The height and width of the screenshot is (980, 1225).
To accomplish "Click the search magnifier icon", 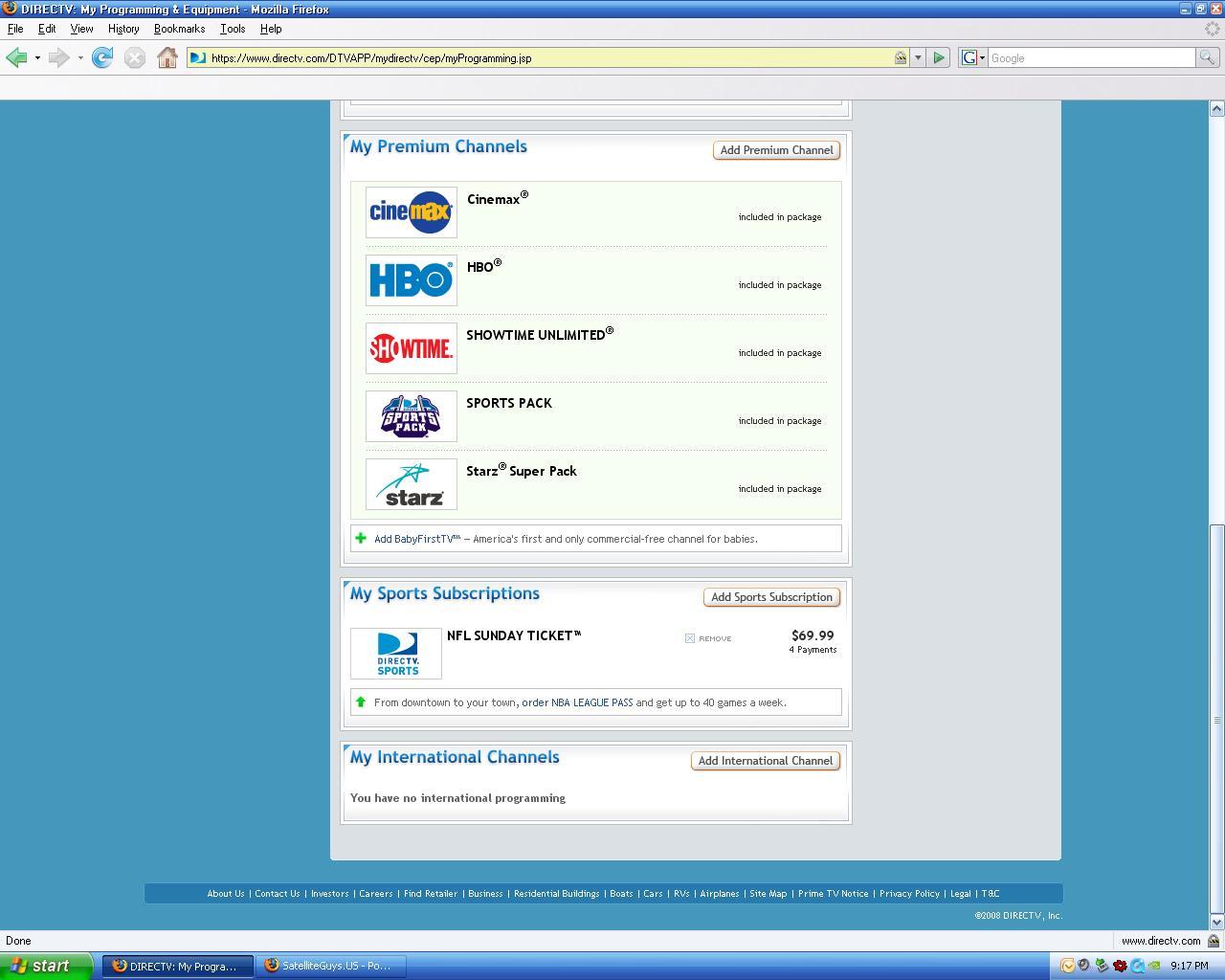I will coord(1207,58).
